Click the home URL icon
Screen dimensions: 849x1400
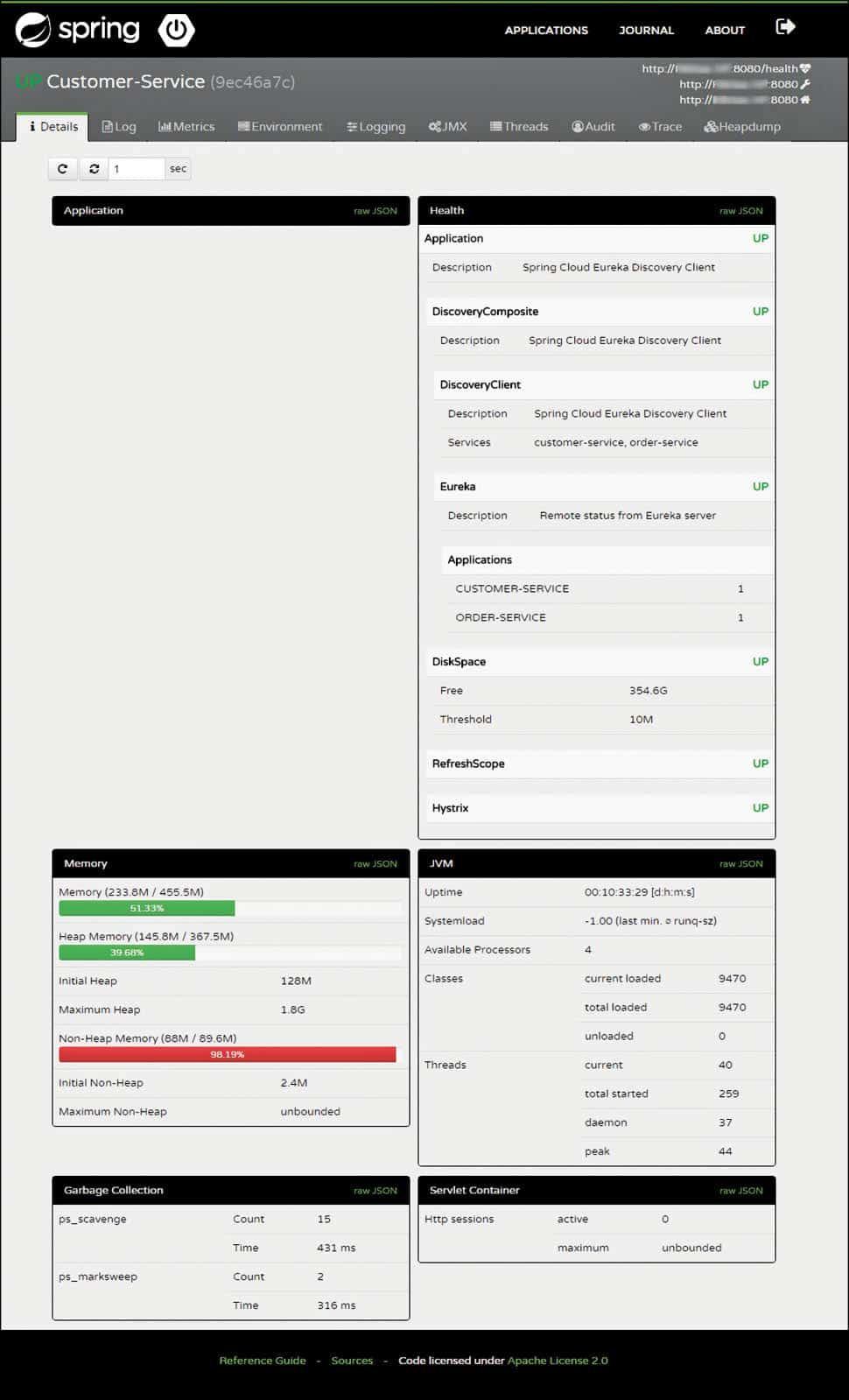pos(805,100)
